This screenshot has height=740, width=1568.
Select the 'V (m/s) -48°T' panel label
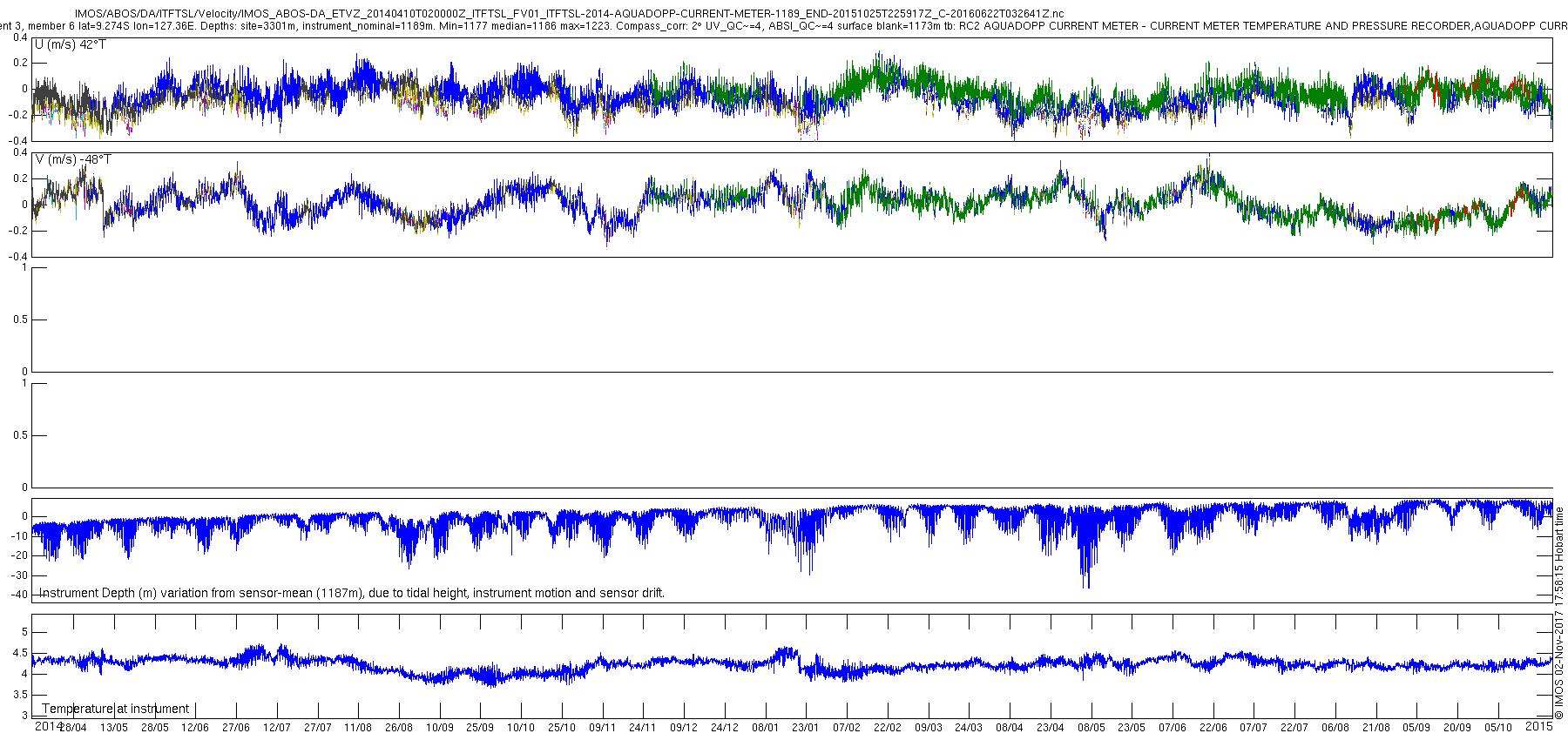[x=73, y=159]
